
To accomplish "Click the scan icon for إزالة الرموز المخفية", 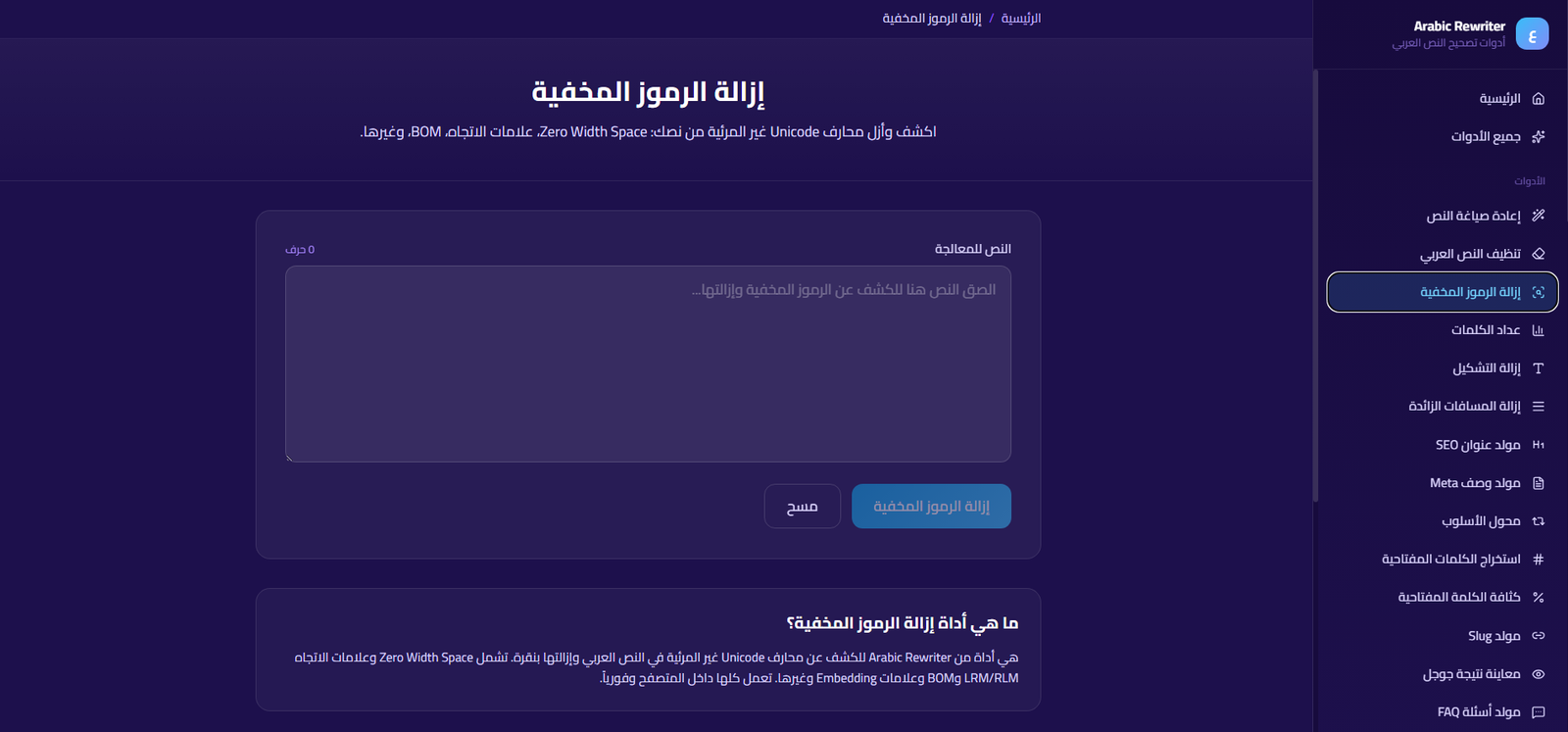I will pos(1539,292).
